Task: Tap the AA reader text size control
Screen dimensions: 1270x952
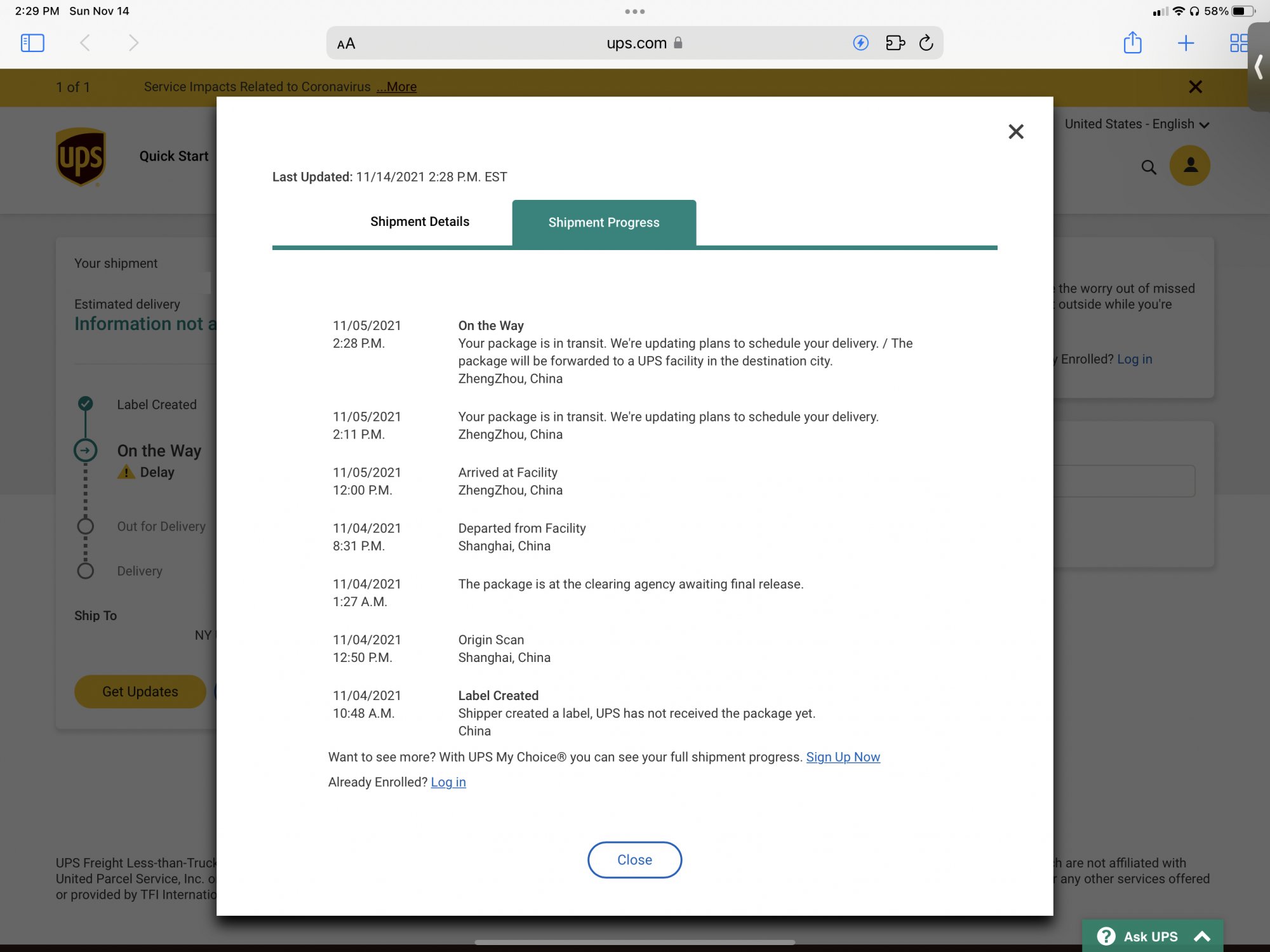Action: tap(346, 44)
